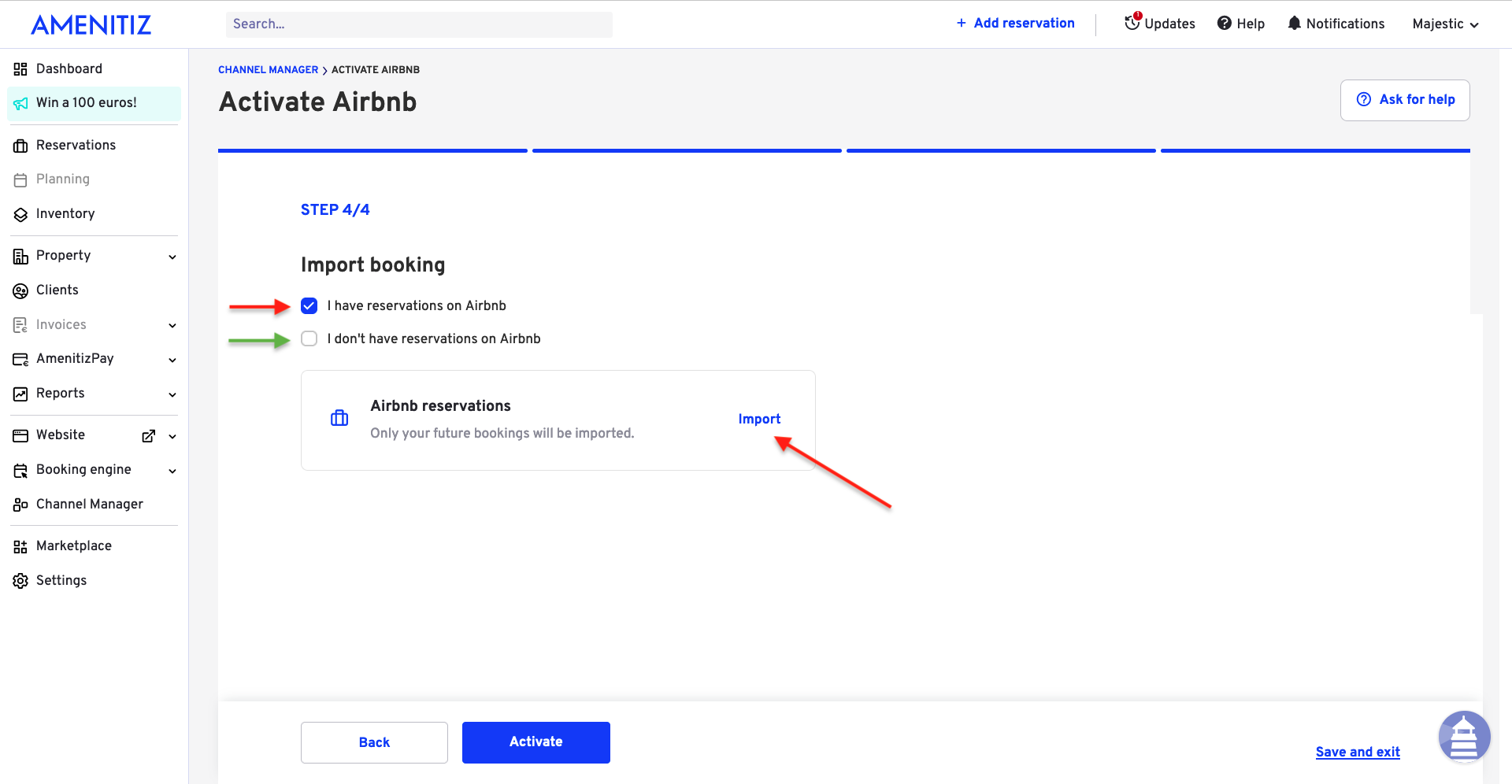This screenshot has height=784, width=1512.
Task: Click the Updates label in top bar
Action: (x=1169, y=24)
